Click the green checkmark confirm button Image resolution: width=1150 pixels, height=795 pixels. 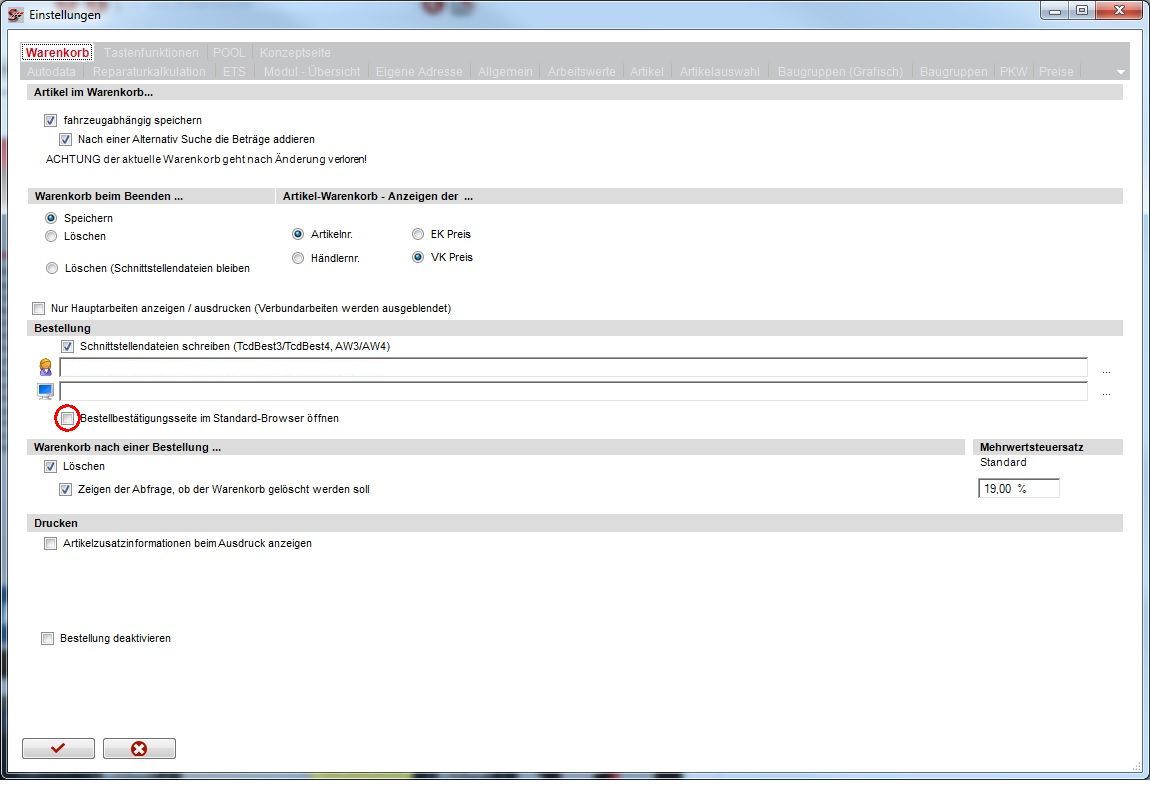click(x=58, y=748)
